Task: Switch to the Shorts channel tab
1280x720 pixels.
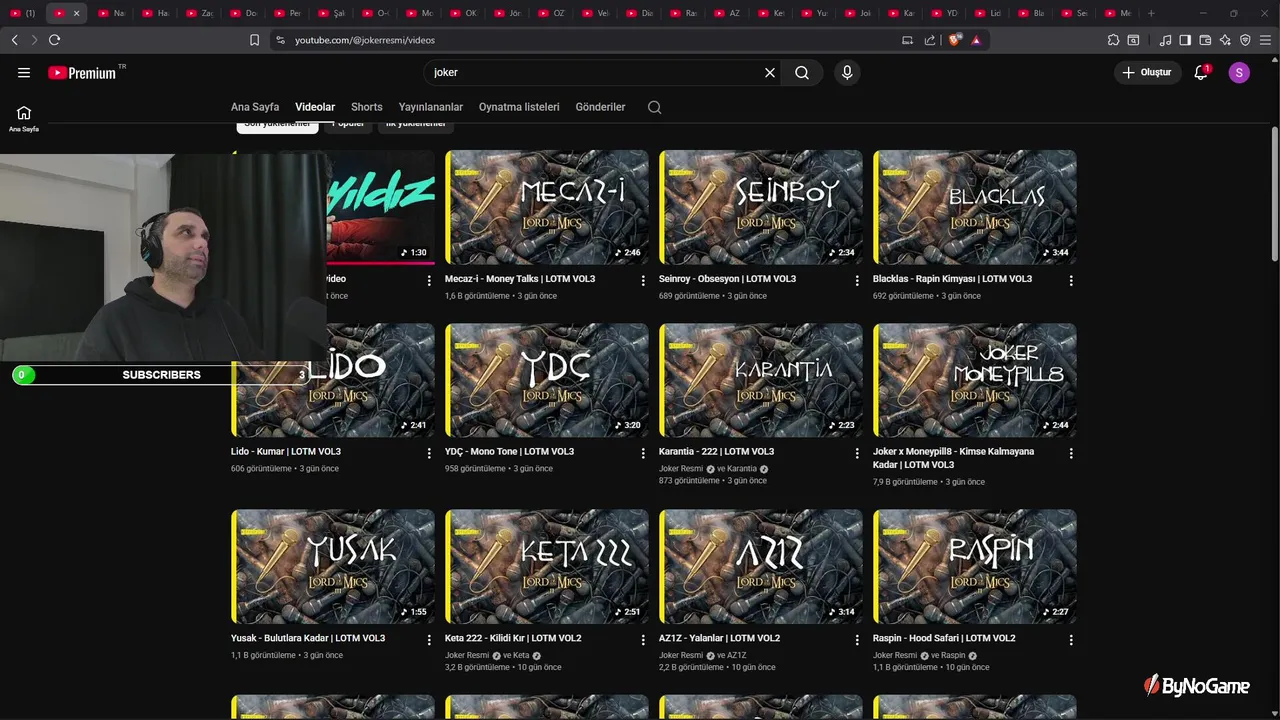Action: pyautogui.click(x=367, y=107)
